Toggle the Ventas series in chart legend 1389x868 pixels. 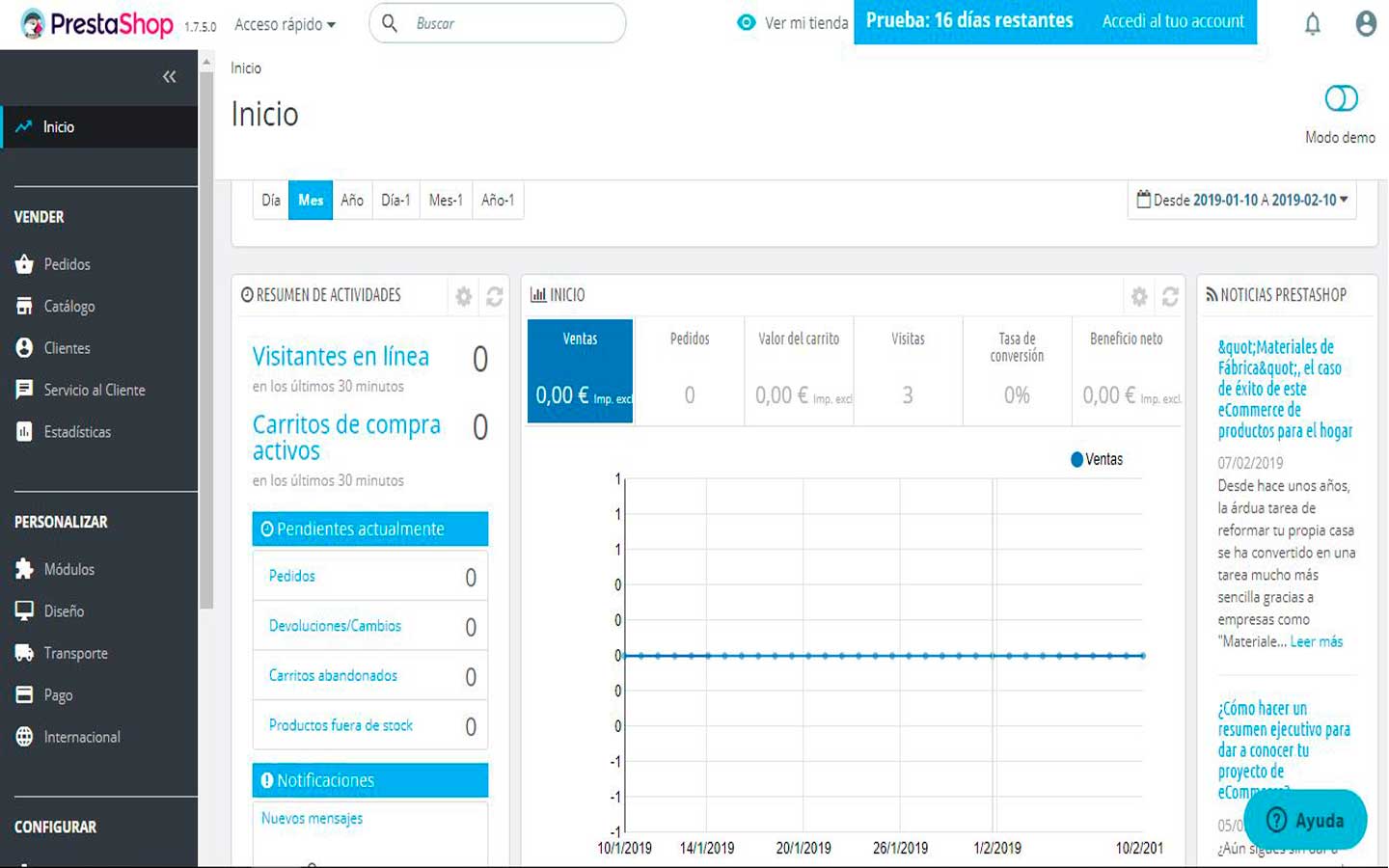click(1096, 459)
